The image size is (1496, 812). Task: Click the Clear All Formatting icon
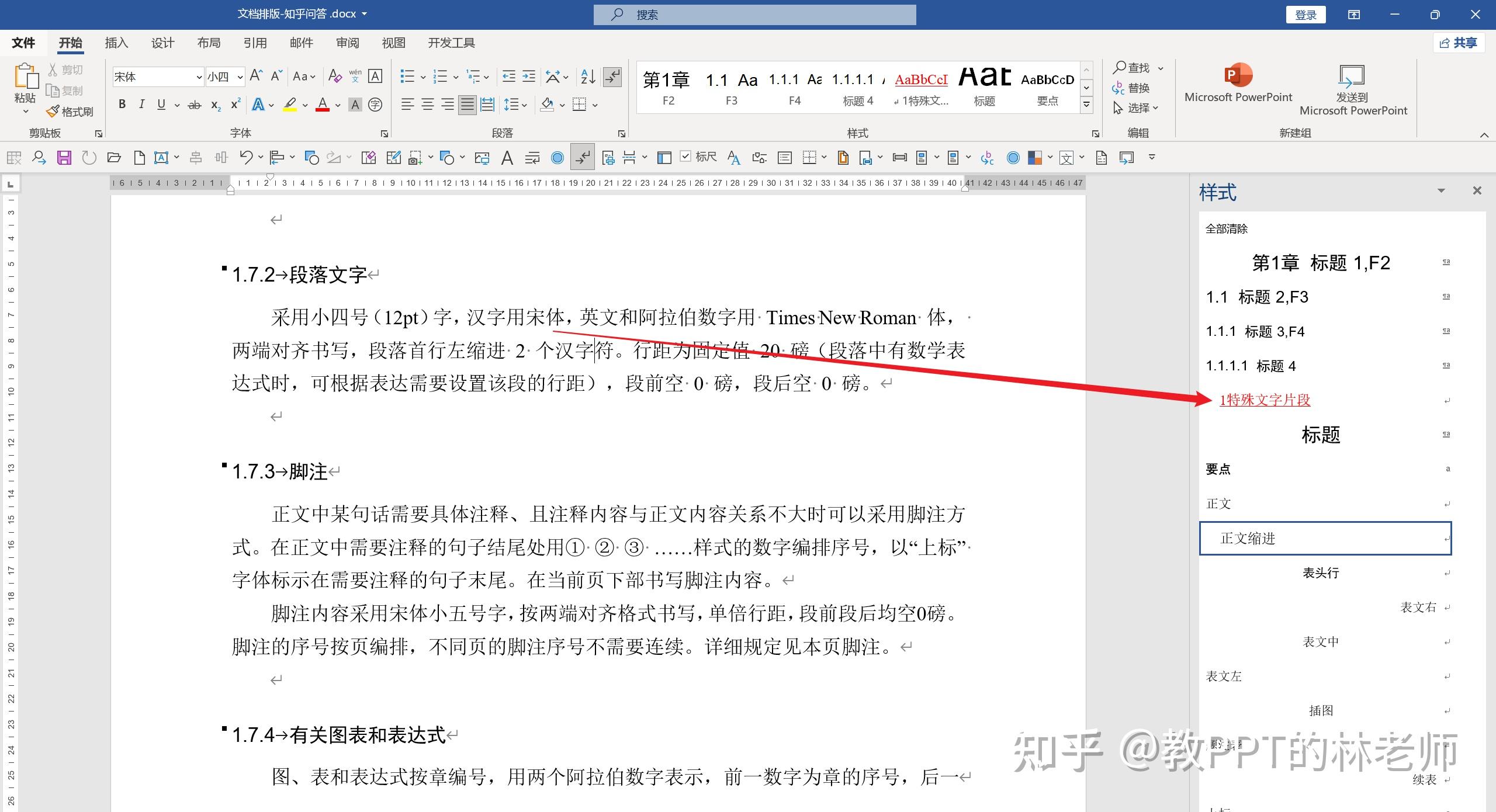[x=335, y=77]
